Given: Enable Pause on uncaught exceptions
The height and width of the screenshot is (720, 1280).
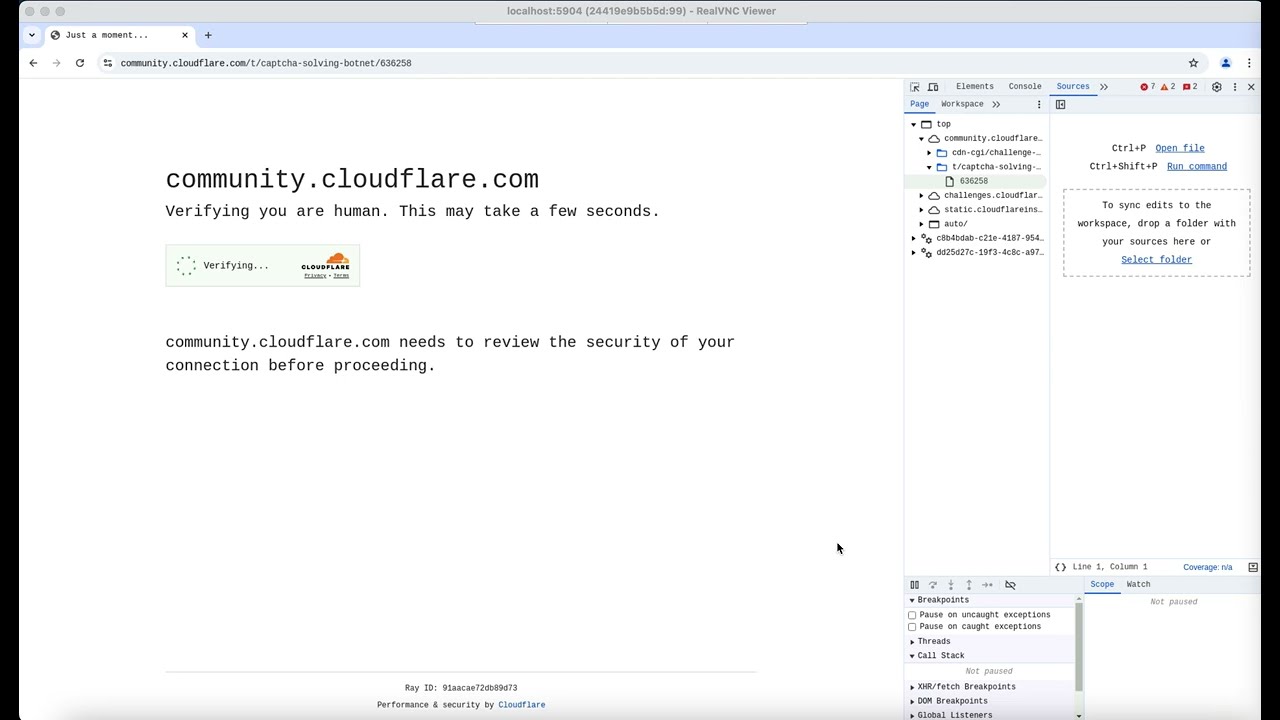Looking at the screenshot, I should click(912, 615).
